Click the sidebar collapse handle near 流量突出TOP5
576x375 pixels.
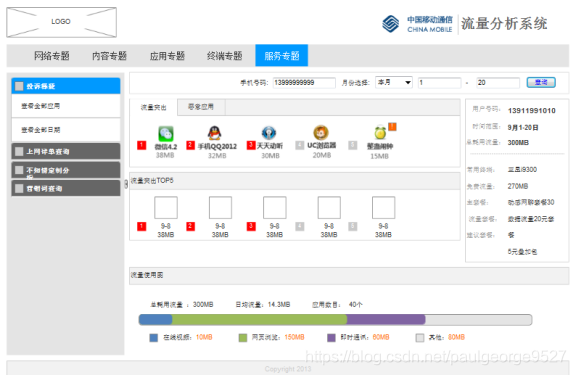[126, 184]
